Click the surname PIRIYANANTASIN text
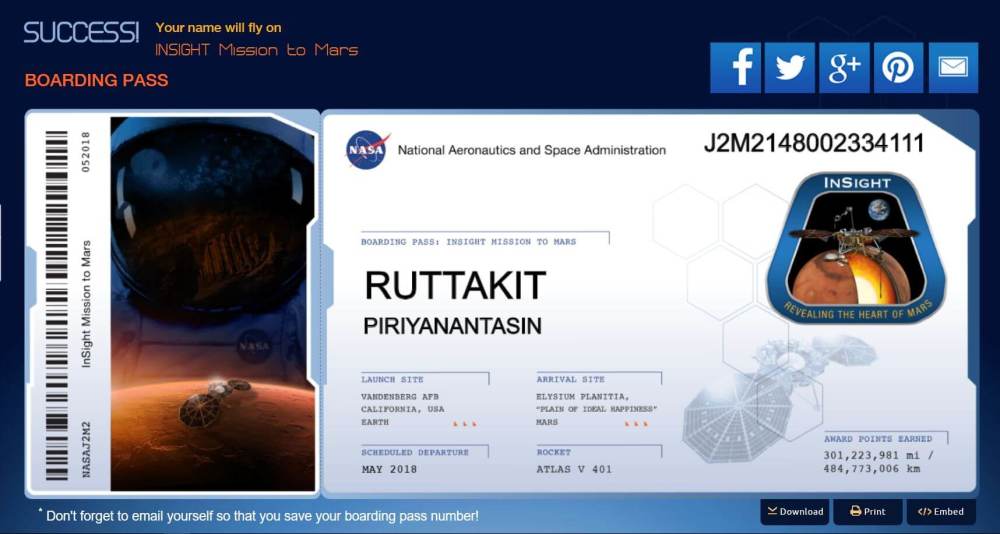 [452, 326]
